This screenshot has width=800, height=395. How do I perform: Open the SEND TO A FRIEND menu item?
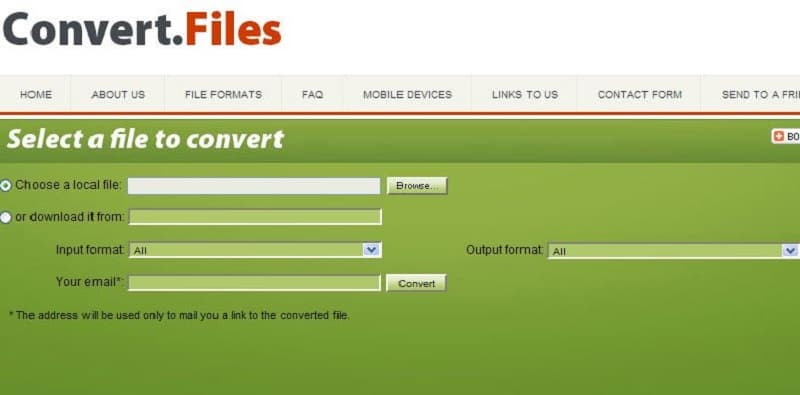click(760, 94)
